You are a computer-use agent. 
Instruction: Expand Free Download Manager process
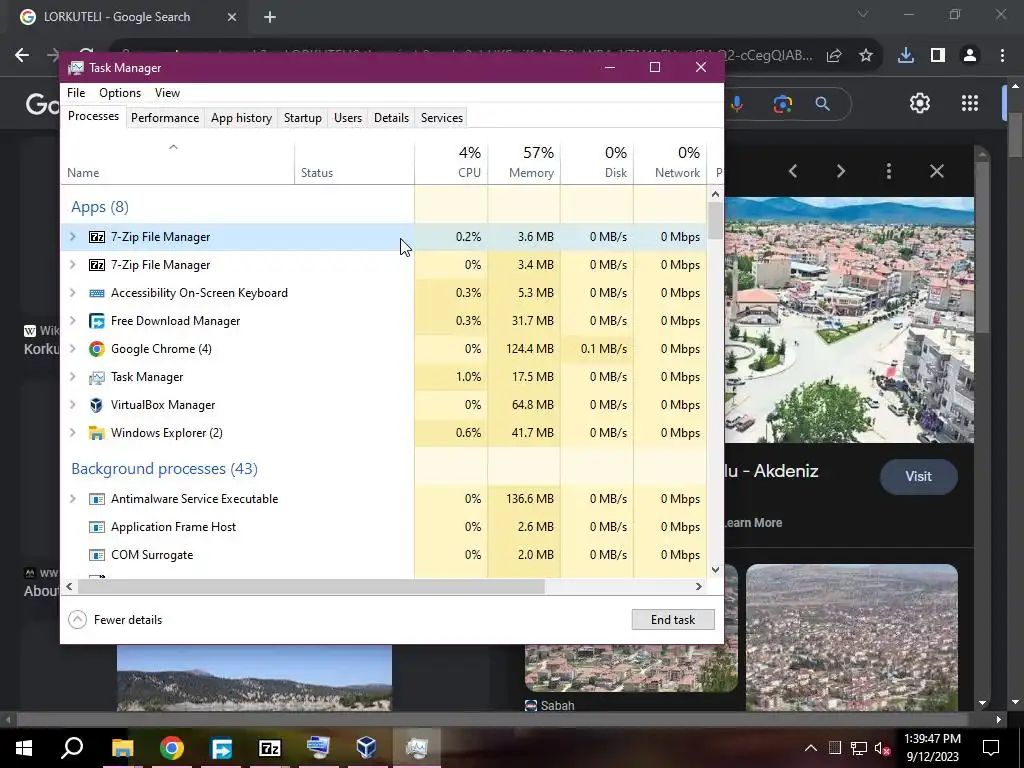coord(72,321)
